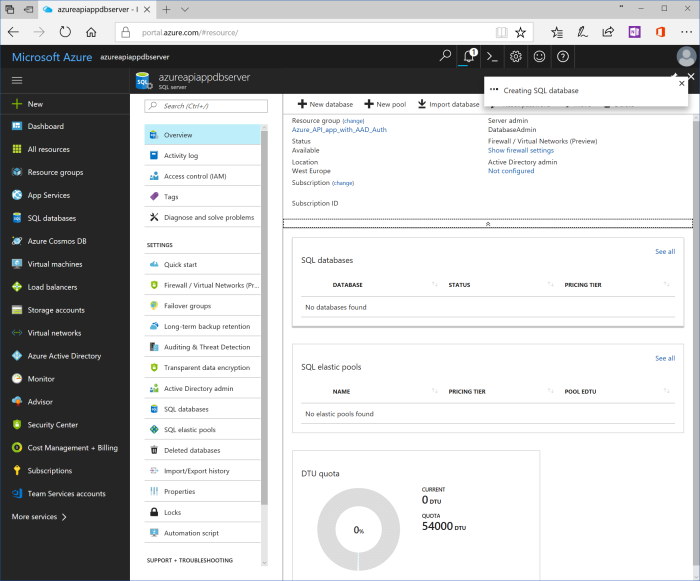Open the OneNote extension icon
Viewport: 700px width, 581px height.
coord(634,32)
